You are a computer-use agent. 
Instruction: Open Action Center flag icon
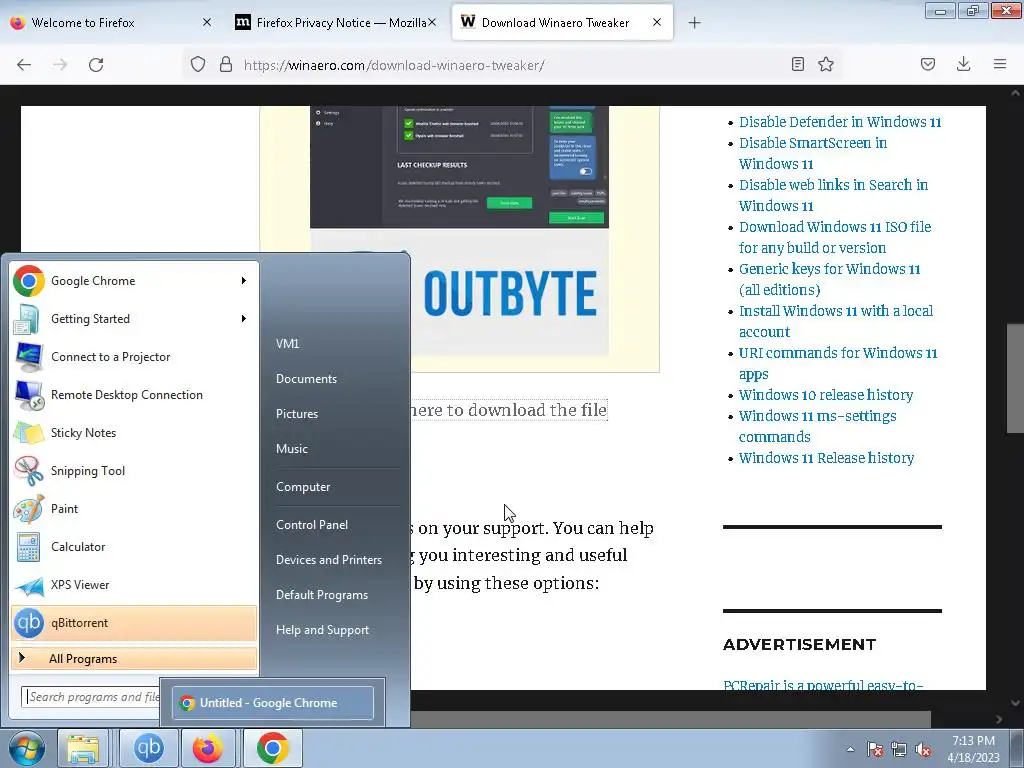tap(875, 749)
